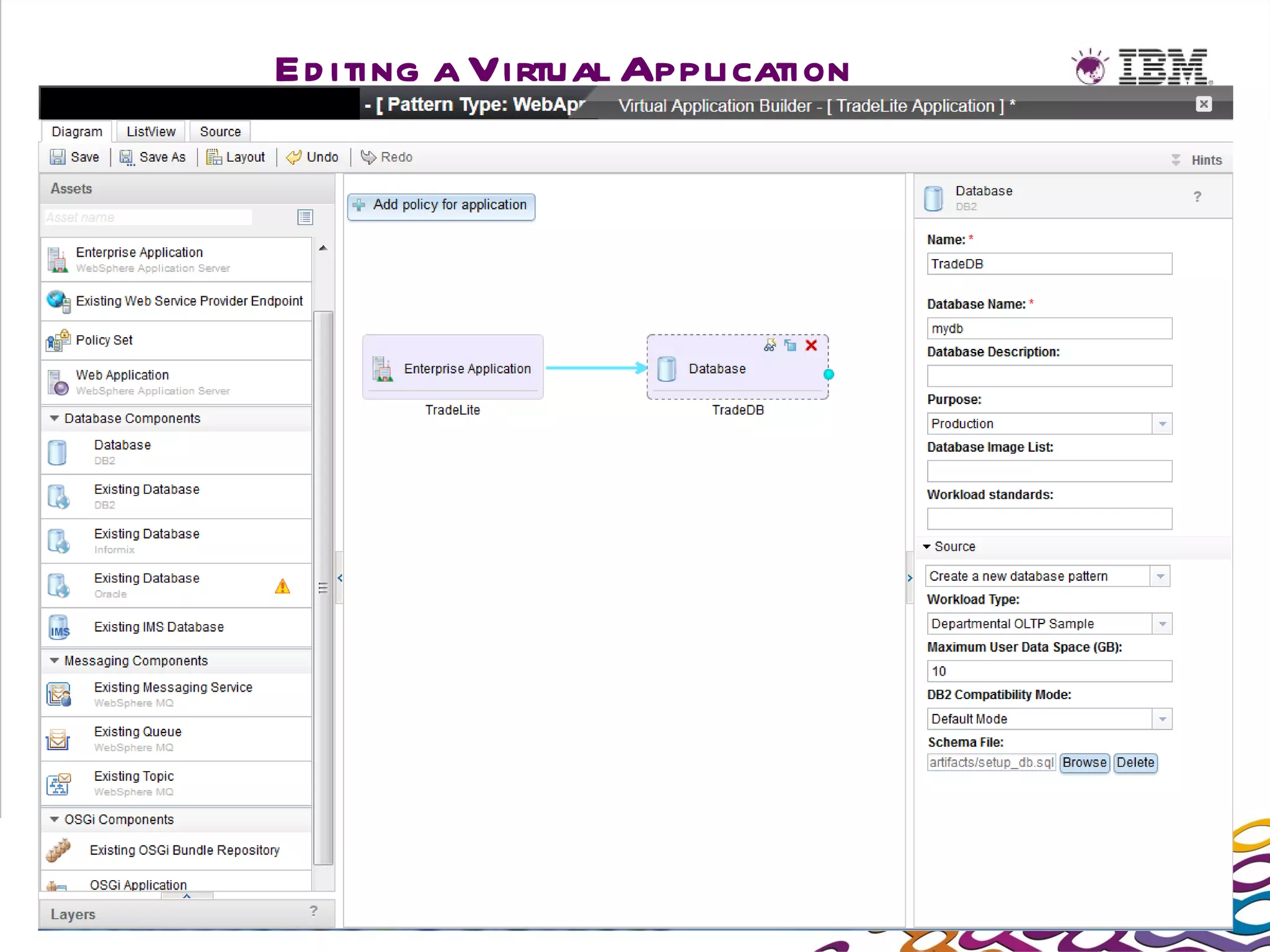Viewport: 1270px width, 952px height.
Task: Click Browse for schema file
Action: pyautogui.click(x=1084, y=762)
